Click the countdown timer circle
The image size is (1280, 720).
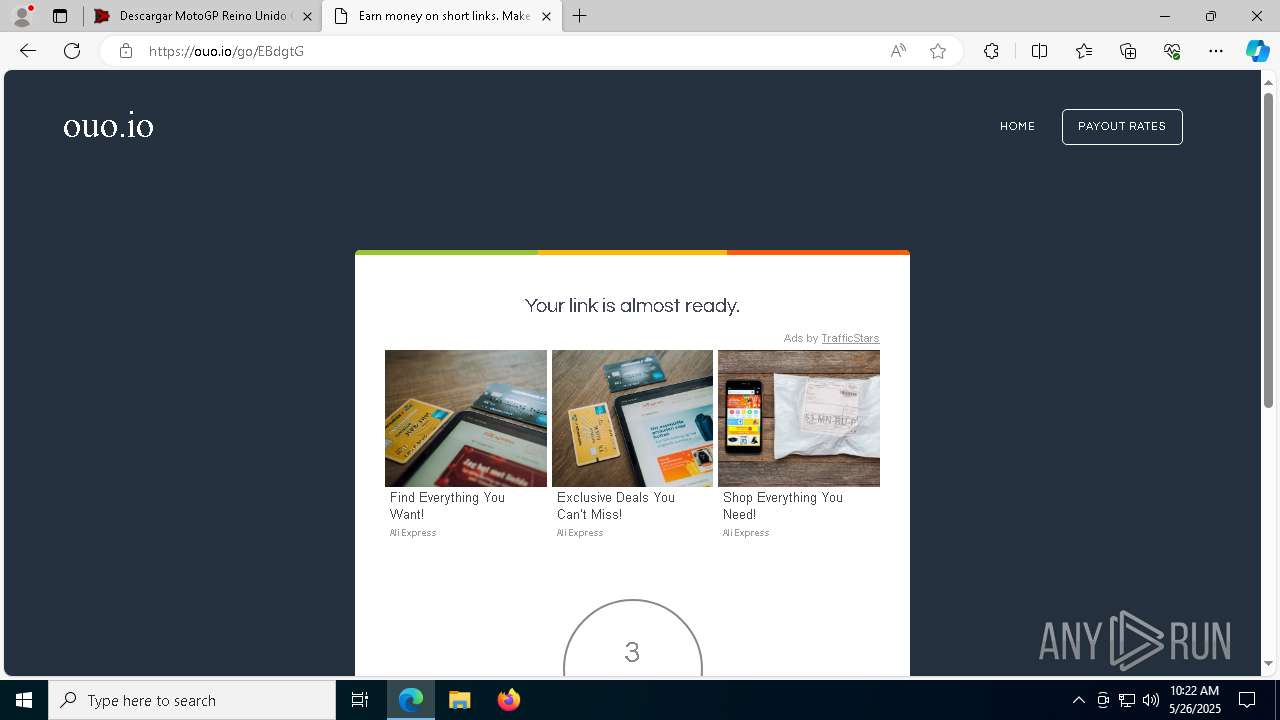(x=632, y=640)
